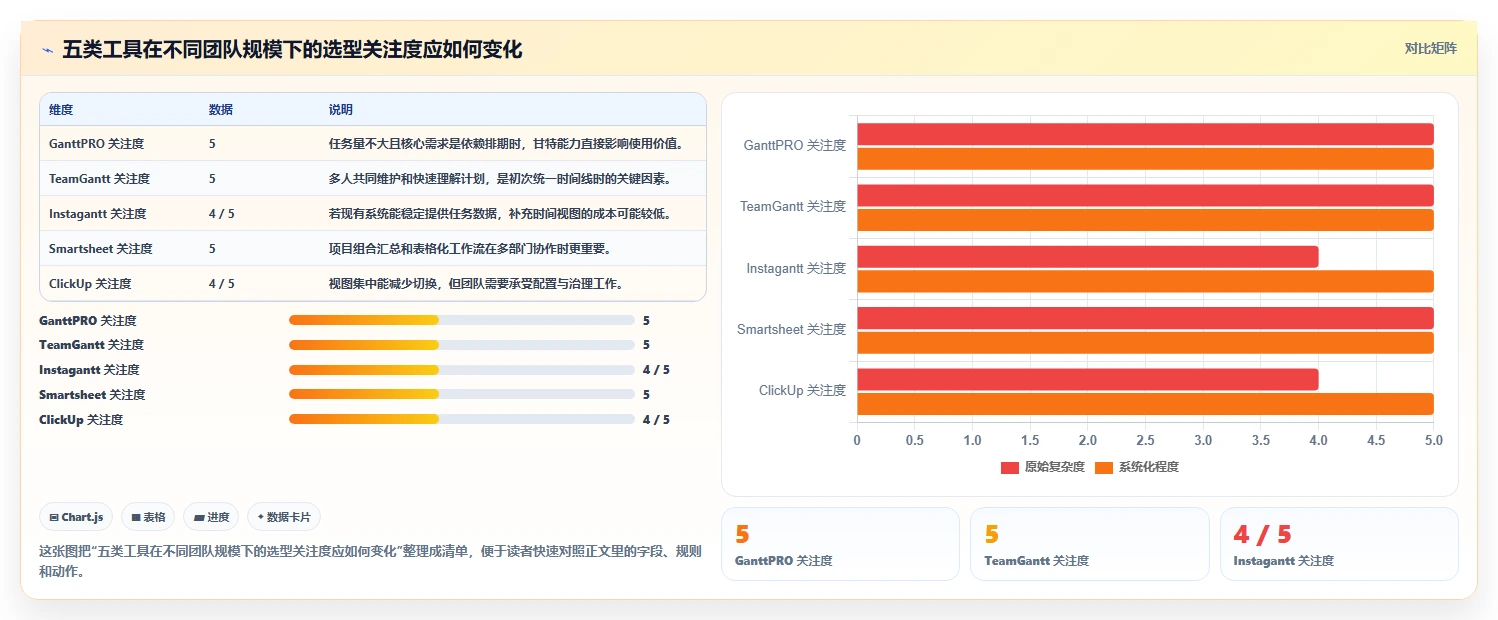Select TeamGantt 关注度 cell in the table

point(99,179)
